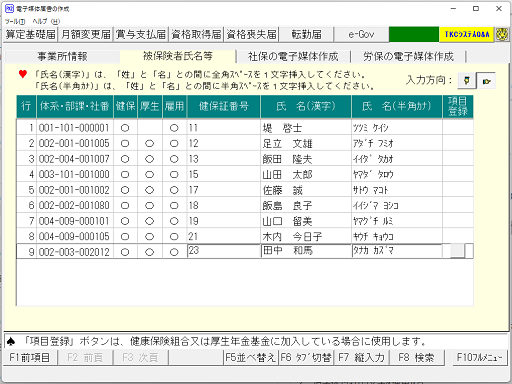
Task: Click the e-Gov button
Action: tap(361, 34)
